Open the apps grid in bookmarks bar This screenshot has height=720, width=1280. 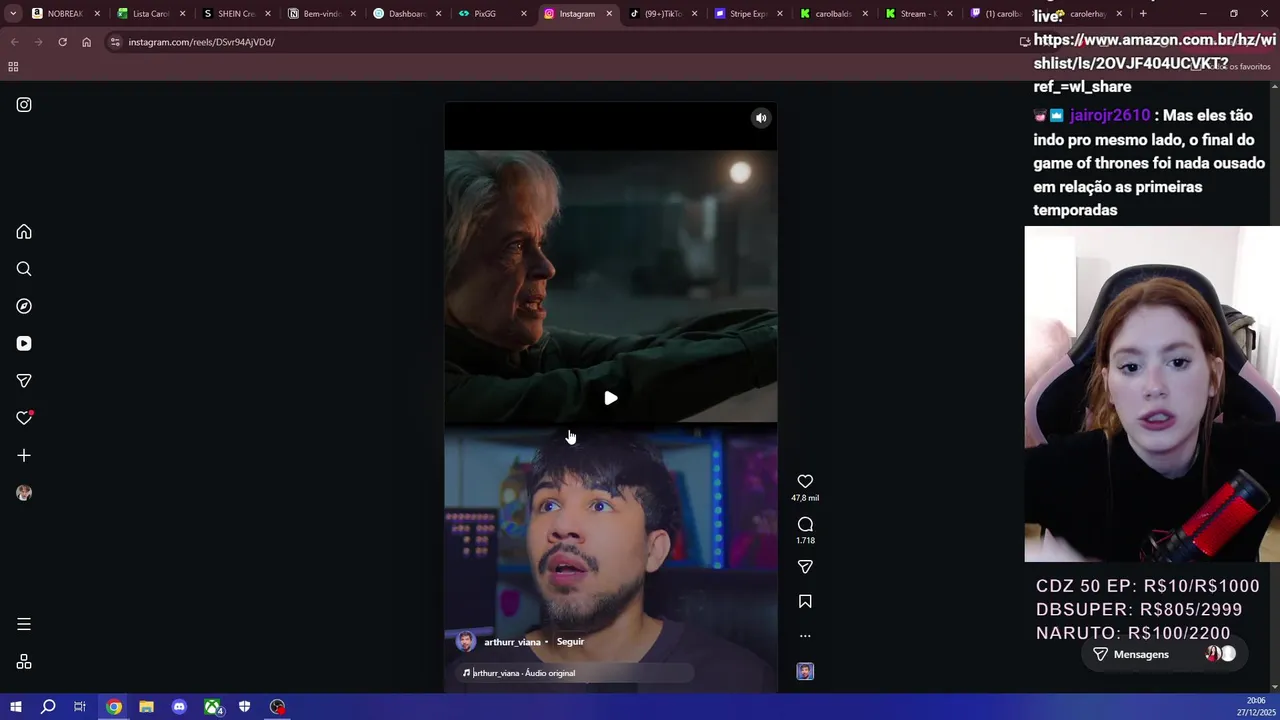[13, 67]
